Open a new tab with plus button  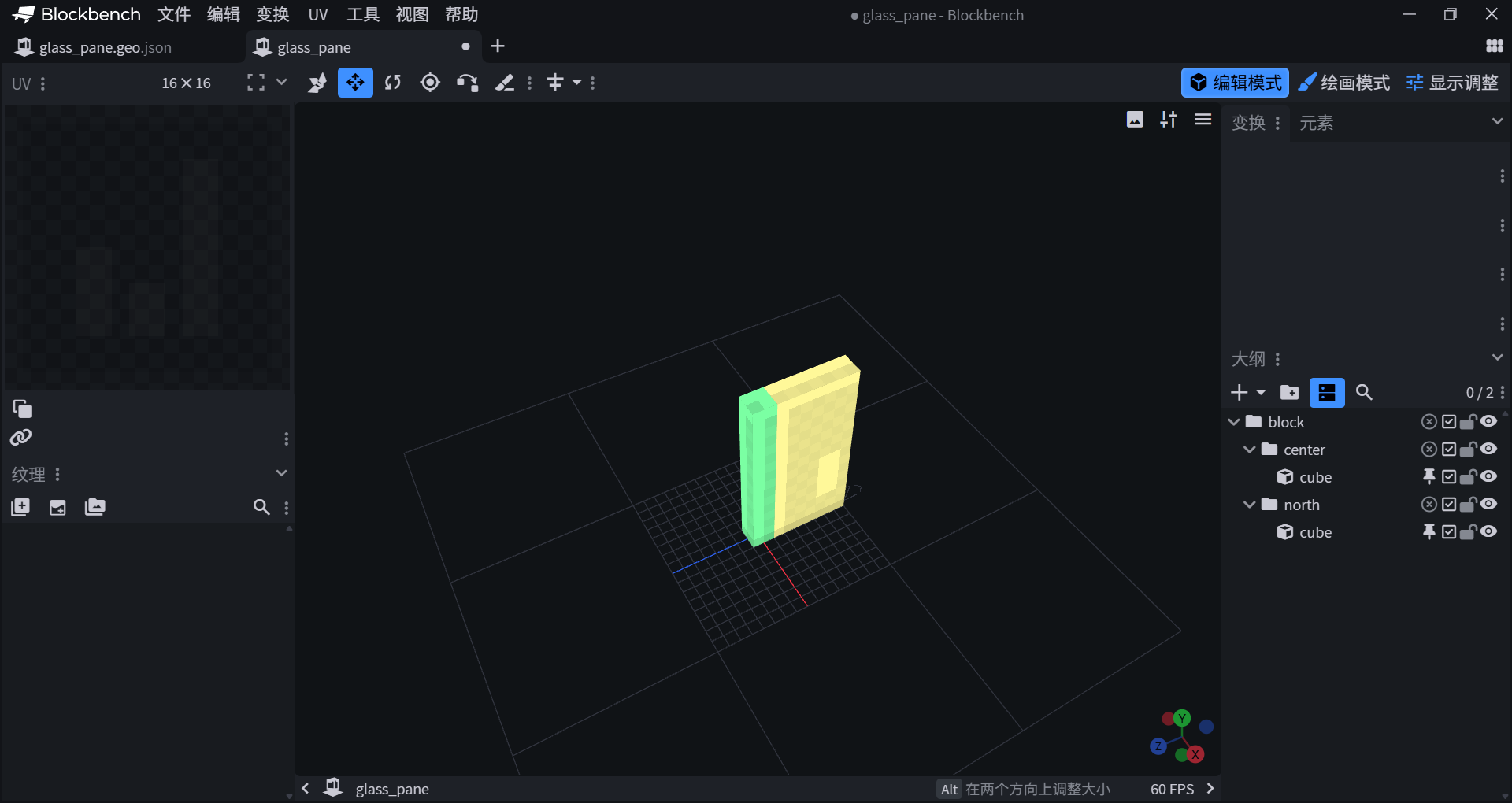coord(498,46)
